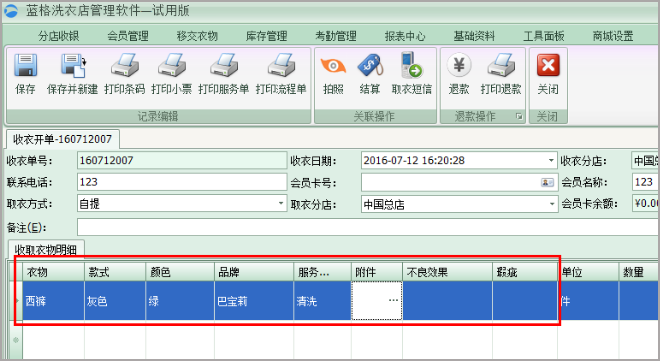
Task: Select the 收衣开单-160712007 tab
Action: (x=62, y=139)
